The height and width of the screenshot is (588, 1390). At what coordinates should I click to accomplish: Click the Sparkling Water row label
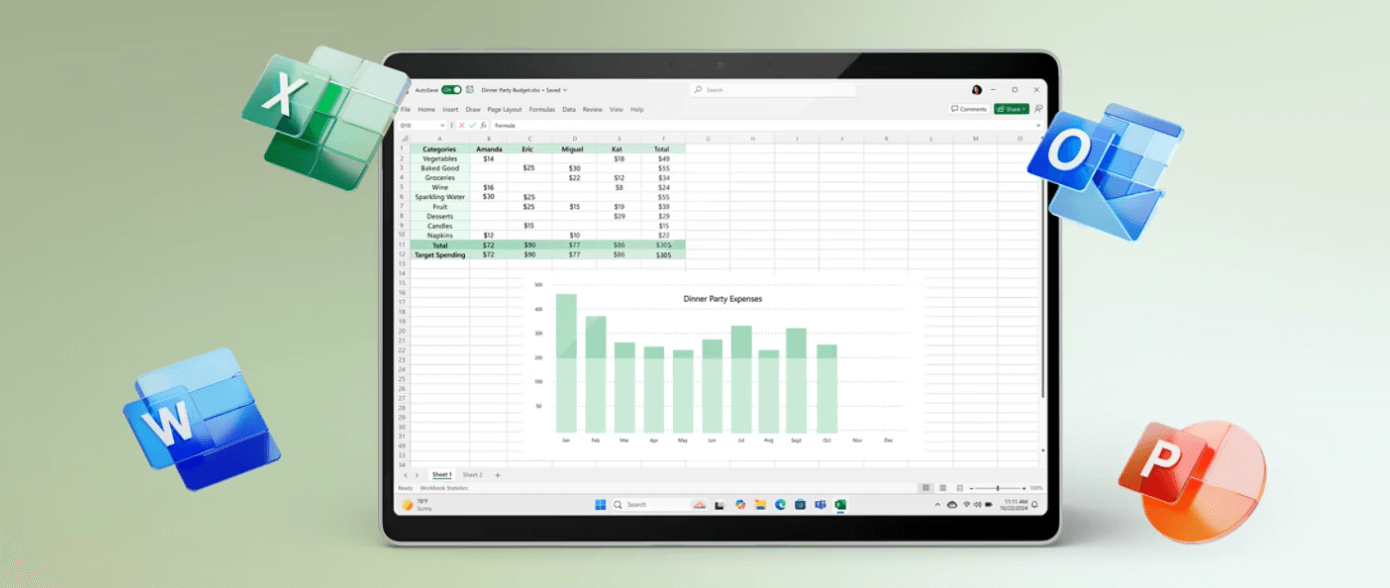[x=440, y=197]
